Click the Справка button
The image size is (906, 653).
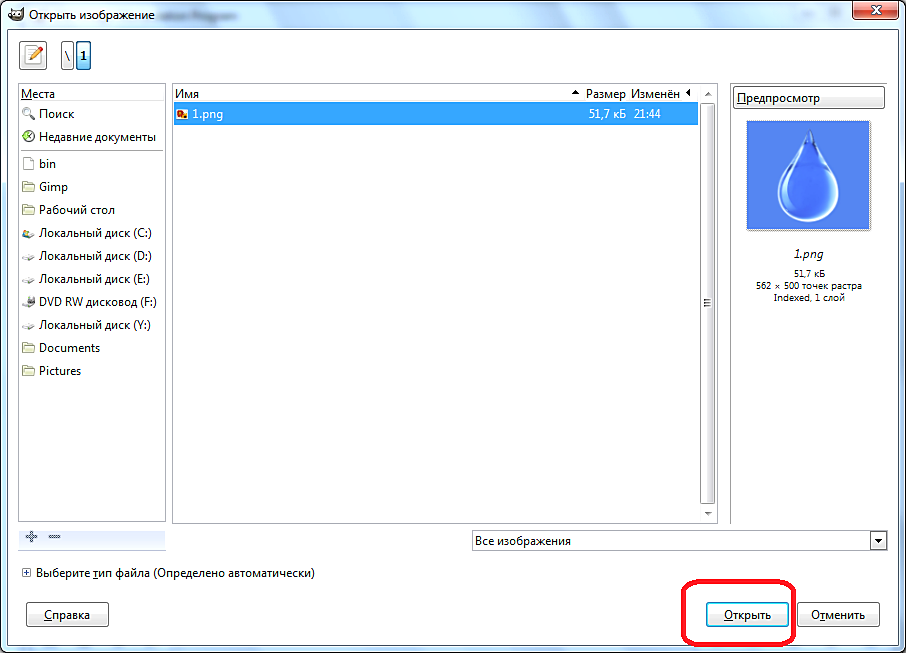67,615
